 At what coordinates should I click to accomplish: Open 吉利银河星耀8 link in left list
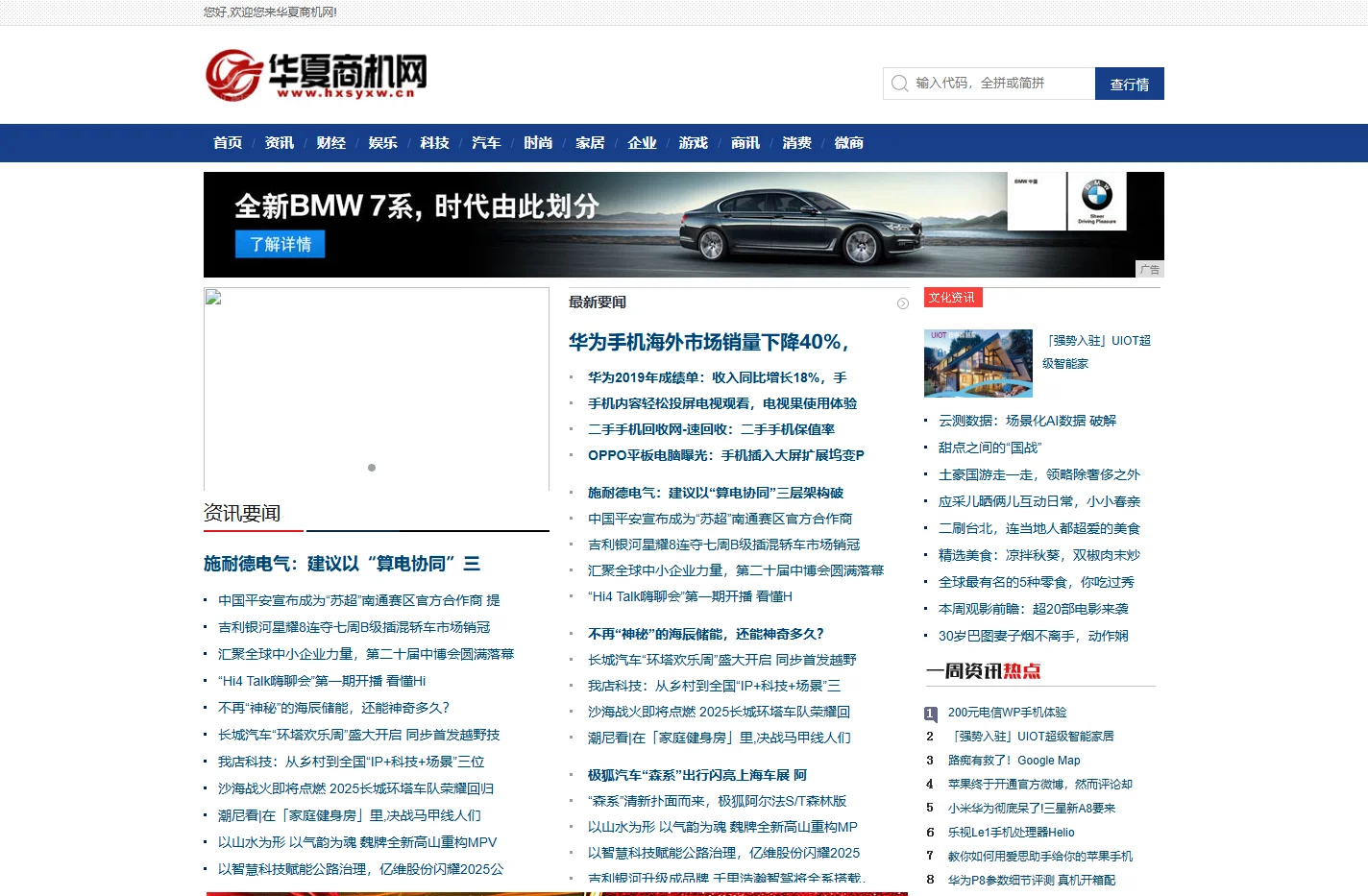[x=354, y=627]
